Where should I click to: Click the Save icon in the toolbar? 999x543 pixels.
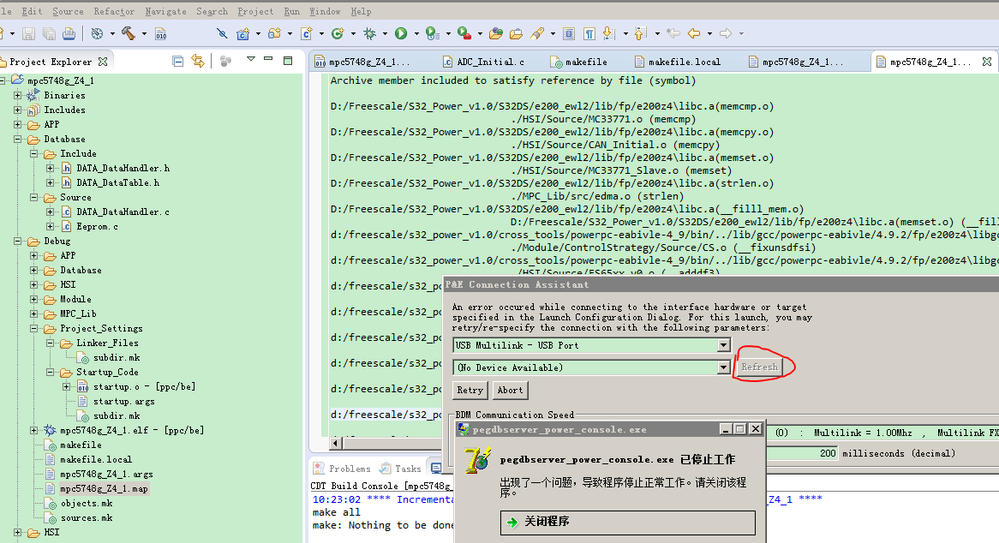[29, 34]
